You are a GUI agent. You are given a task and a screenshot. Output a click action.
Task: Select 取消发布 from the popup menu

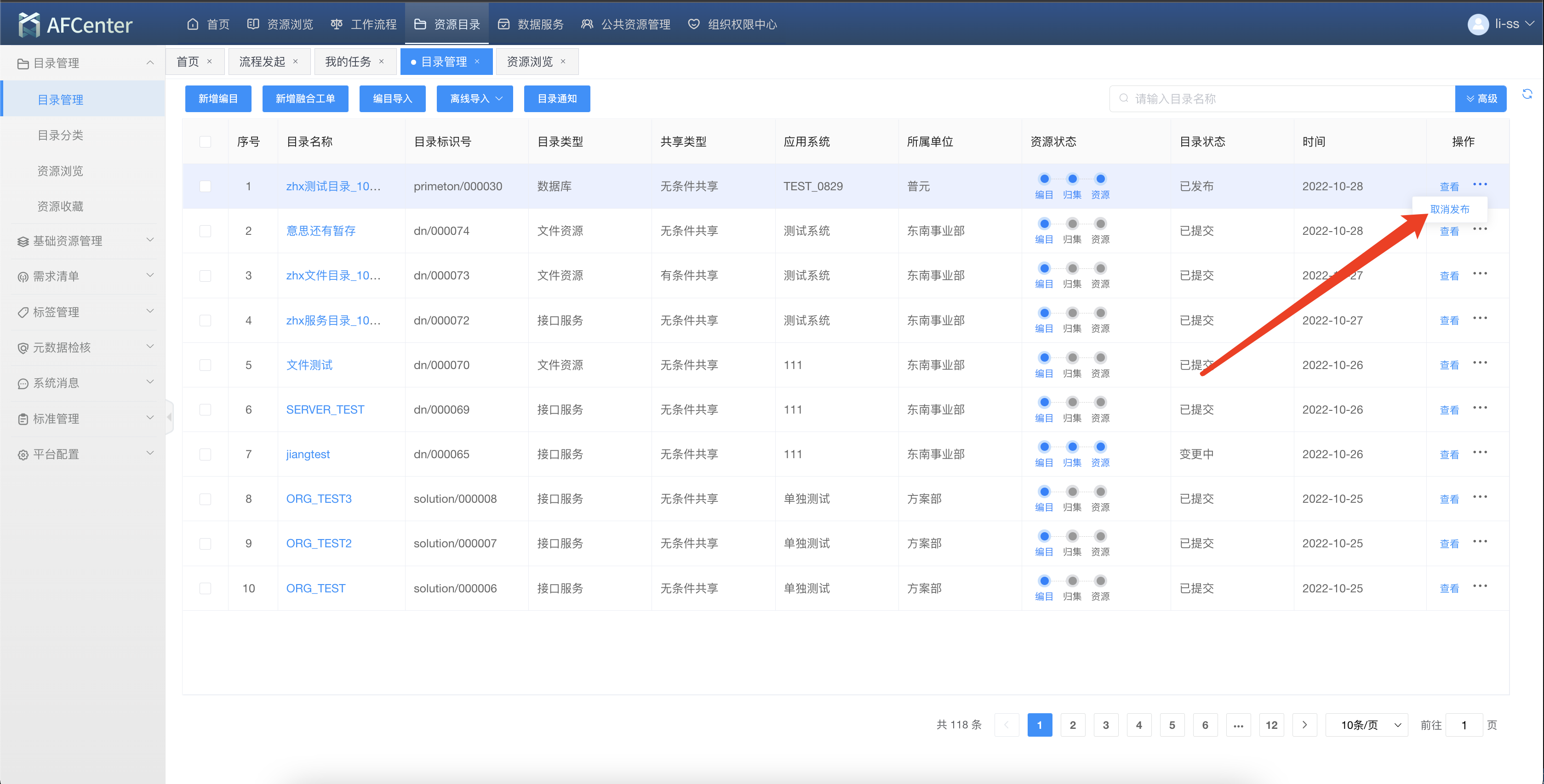[x=1449, y=209]
